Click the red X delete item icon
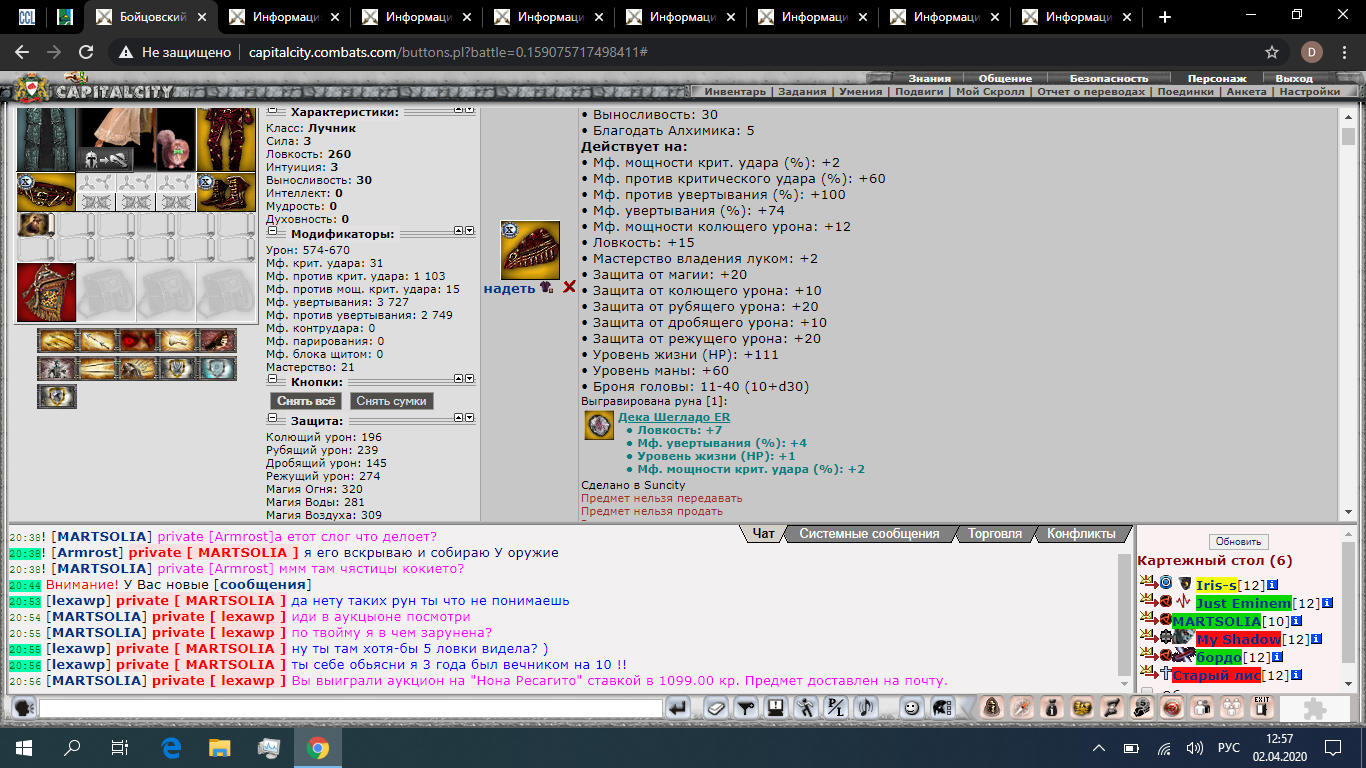 (569, 287)
